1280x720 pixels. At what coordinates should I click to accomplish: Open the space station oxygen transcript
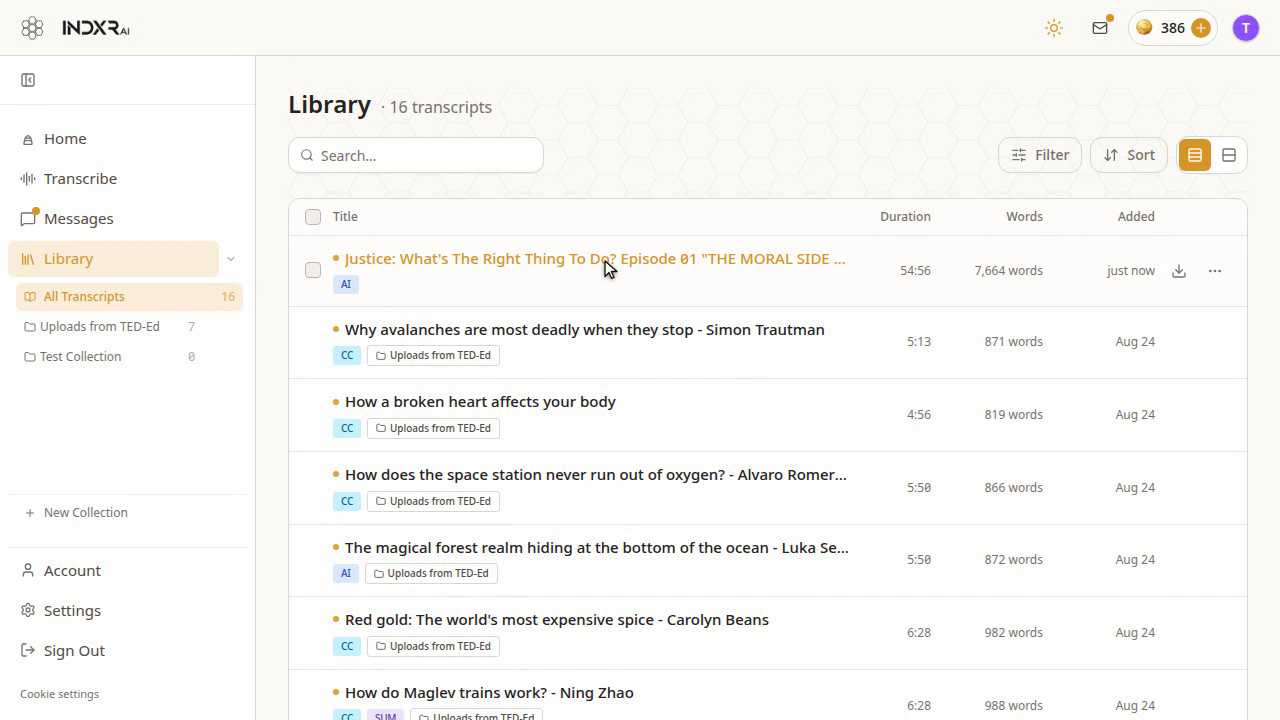[596, 475]
